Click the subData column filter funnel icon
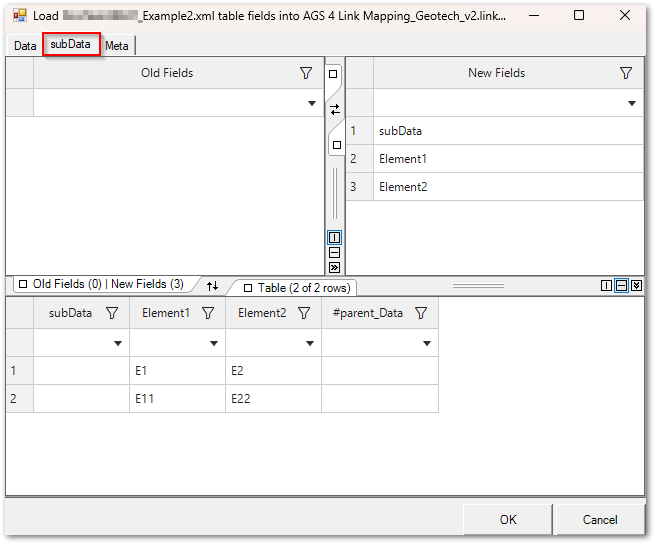This screenshot has width=655, height=544. [112, 313]
